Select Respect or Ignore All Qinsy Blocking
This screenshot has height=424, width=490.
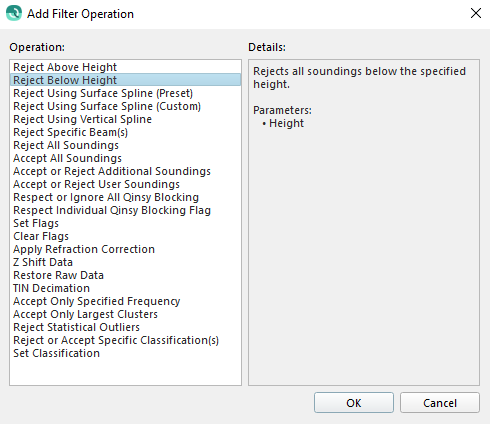(125, 197)
